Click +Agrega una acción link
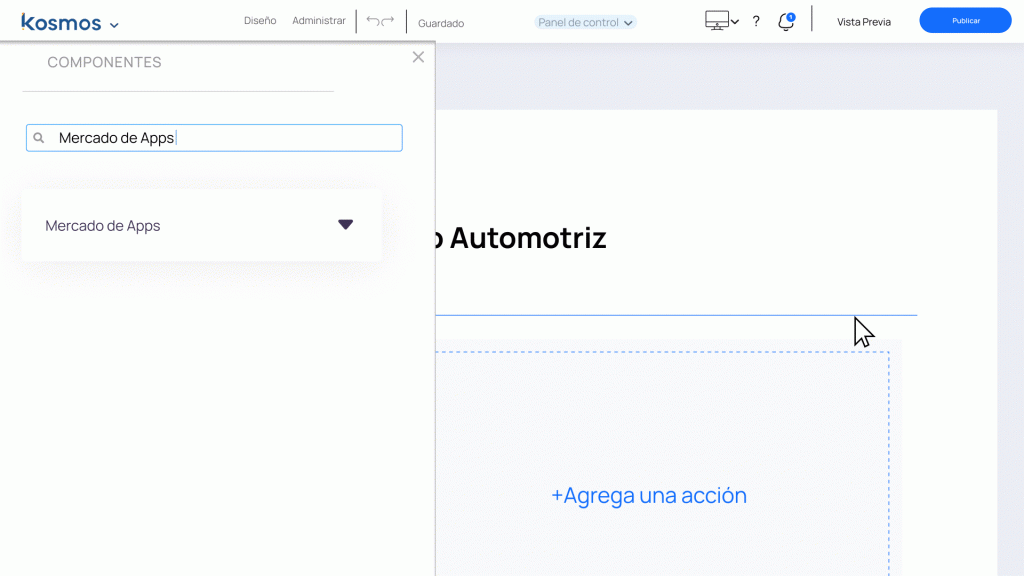 pyautogui.click(x=648, y=495)
